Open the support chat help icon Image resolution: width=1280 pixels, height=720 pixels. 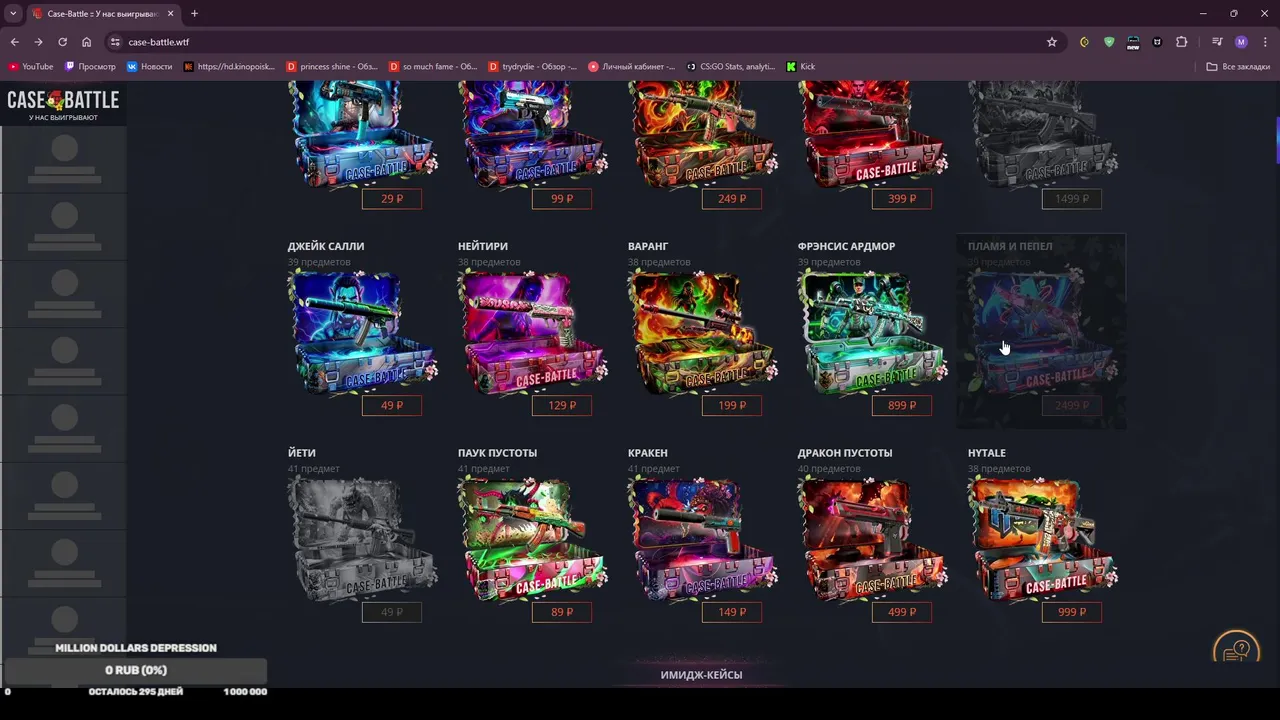pos(1237,648)
